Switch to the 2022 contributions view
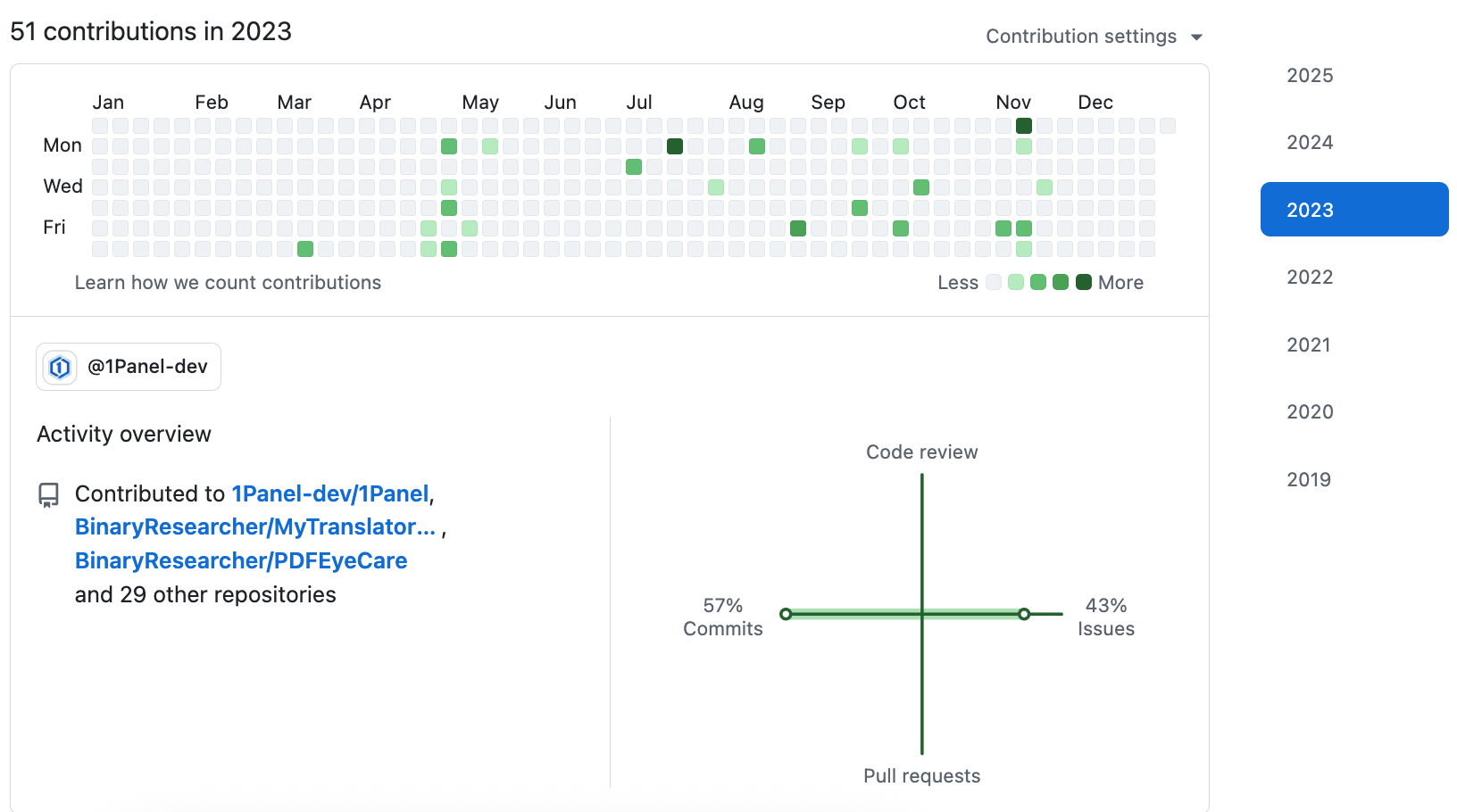Image resolution: width=1457 pixels, height=812 pixels. (x=1310, y=277)
